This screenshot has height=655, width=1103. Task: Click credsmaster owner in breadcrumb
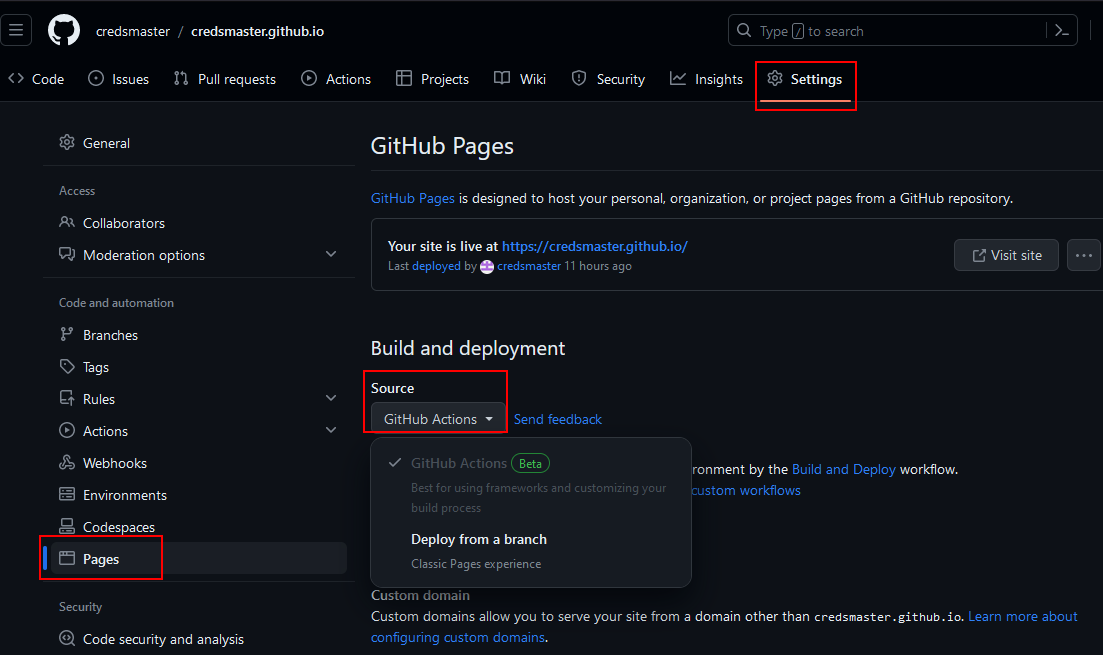(133, 31)
